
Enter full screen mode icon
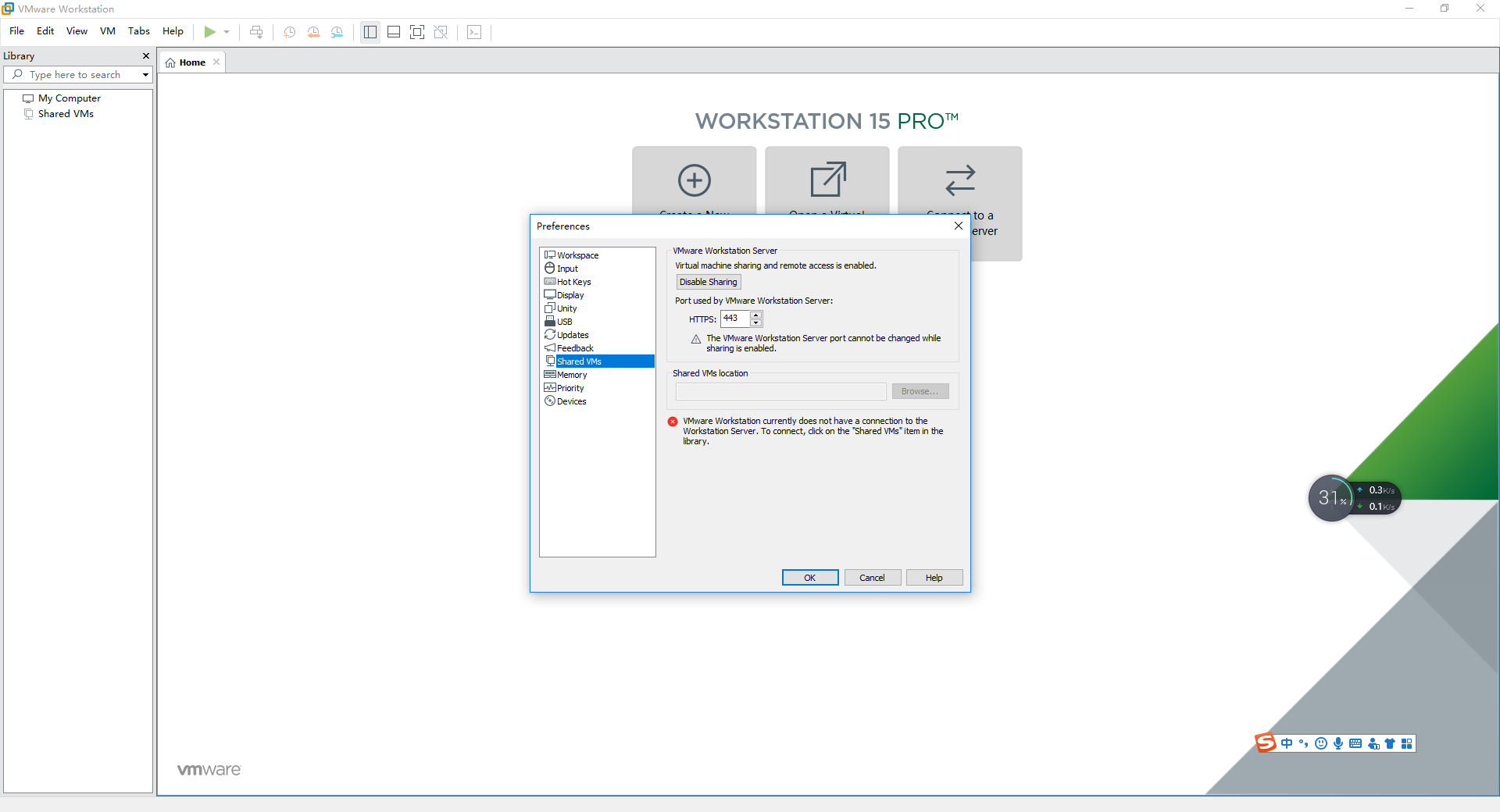pyautogui.click(x=417, y=32)
